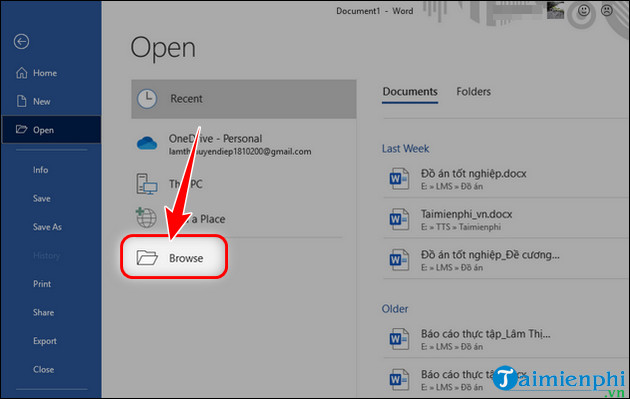Click the frowning face feedback icon
The image size is (630, 399).
click(607, 10)
